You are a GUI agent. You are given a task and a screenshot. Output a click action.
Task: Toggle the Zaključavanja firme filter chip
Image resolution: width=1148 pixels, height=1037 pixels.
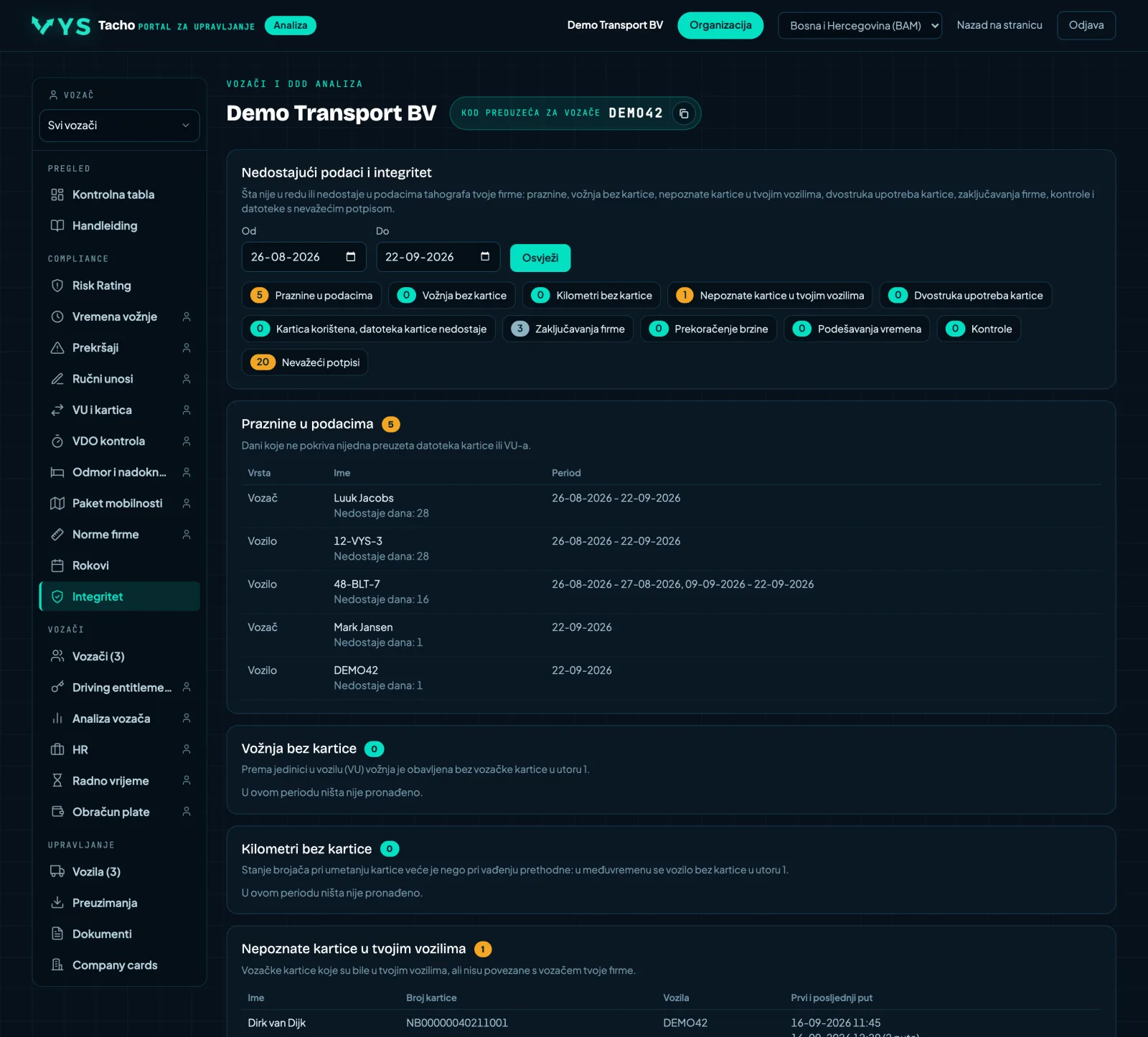coord(568,329)
